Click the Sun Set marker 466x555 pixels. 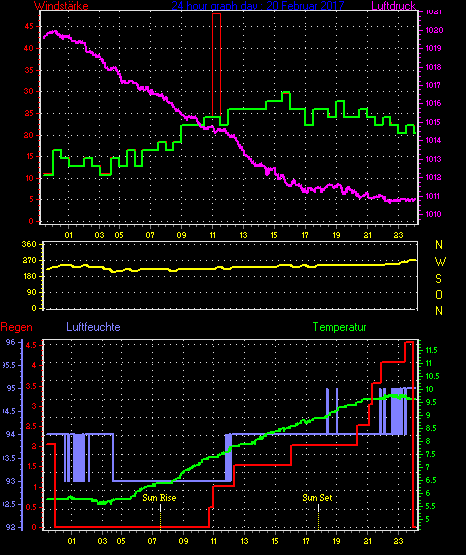click(317, 498)
